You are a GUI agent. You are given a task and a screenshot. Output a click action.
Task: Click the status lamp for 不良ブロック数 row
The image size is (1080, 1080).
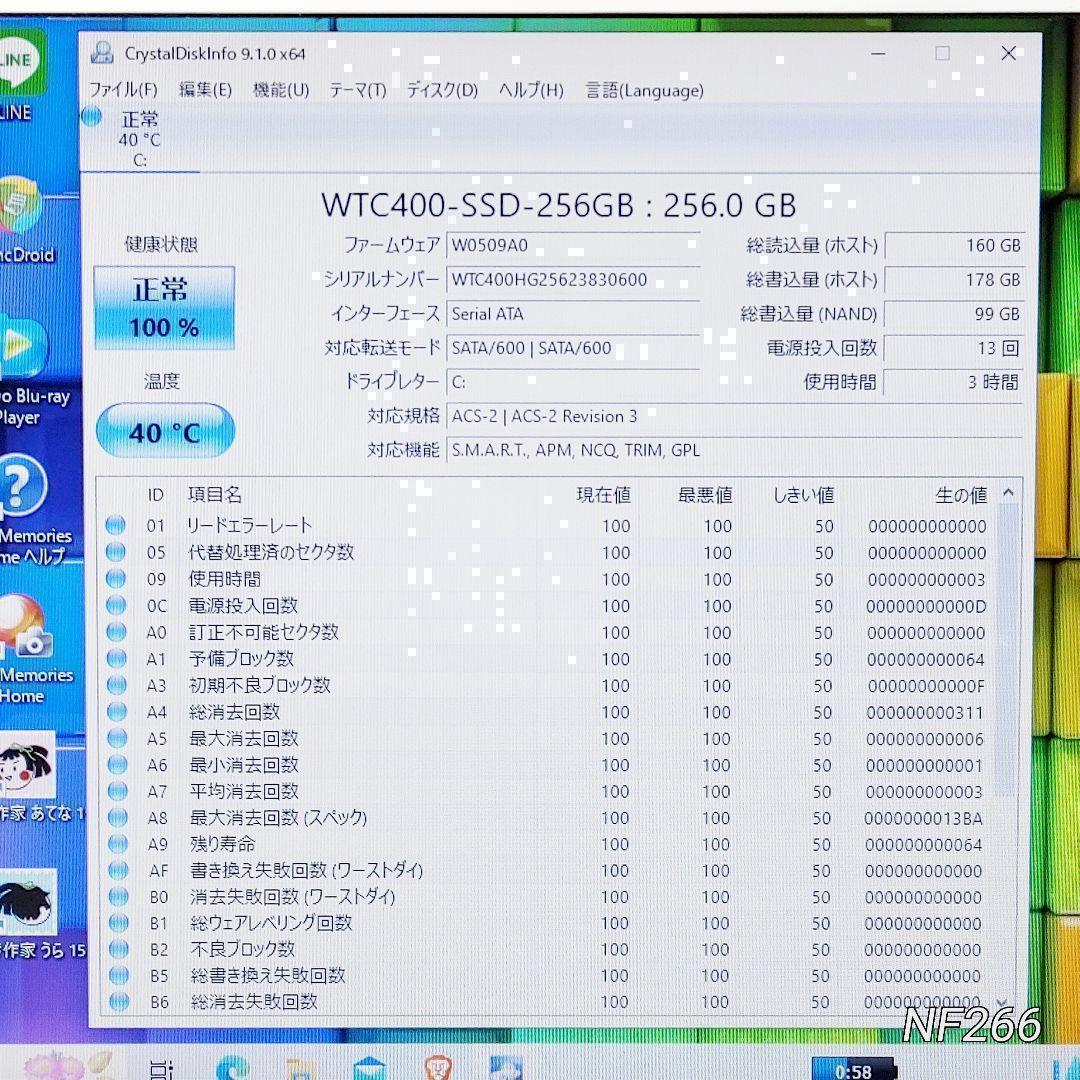tap(117, 949)
